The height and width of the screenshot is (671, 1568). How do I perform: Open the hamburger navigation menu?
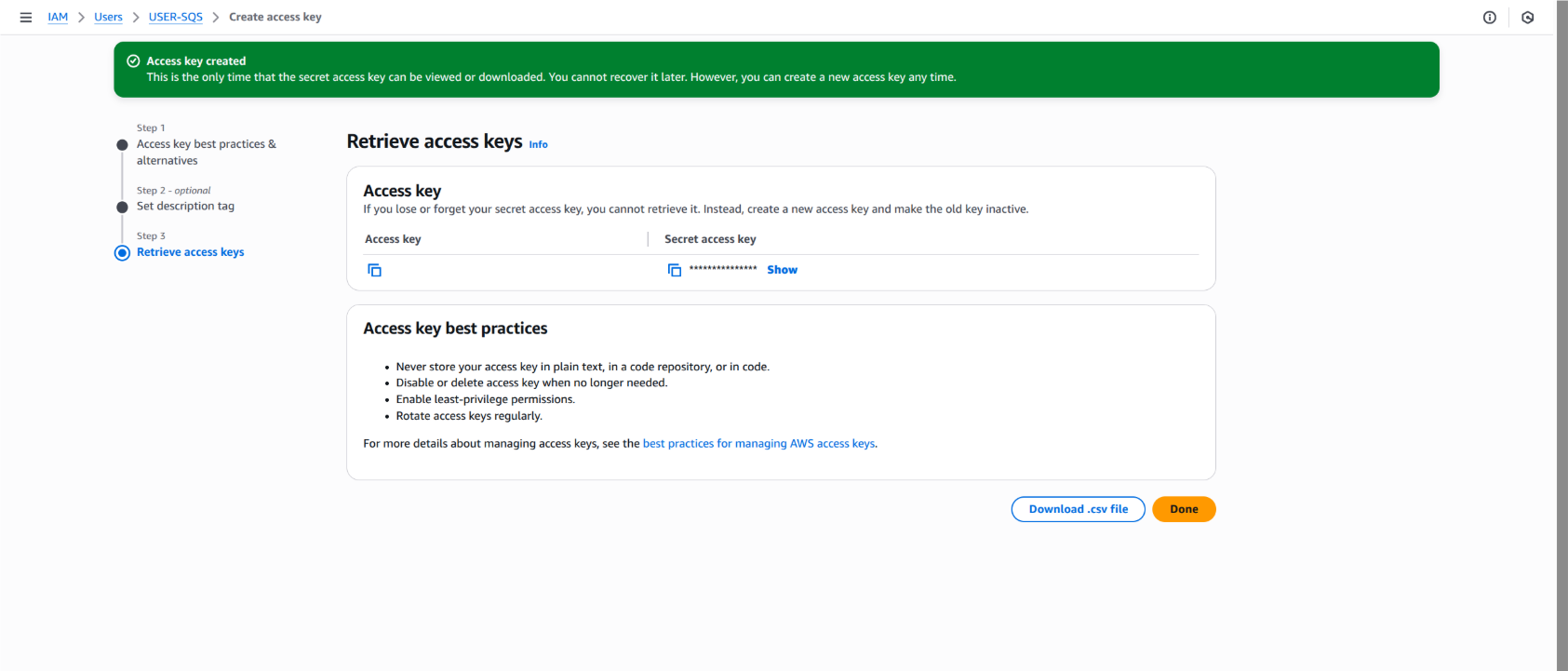26,17
